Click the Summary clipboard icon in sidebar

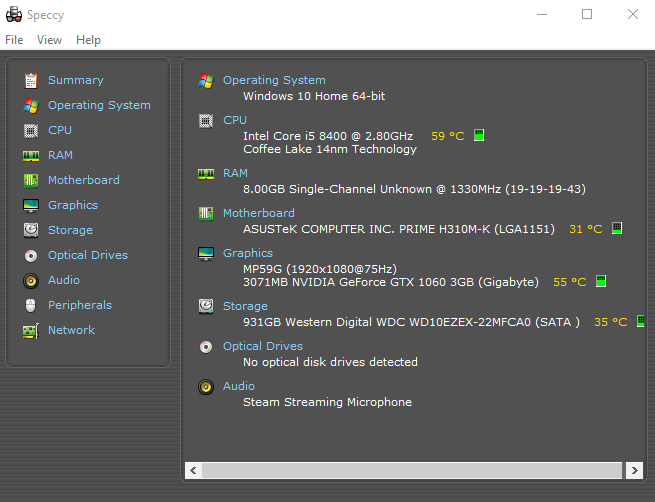(30, 81)
